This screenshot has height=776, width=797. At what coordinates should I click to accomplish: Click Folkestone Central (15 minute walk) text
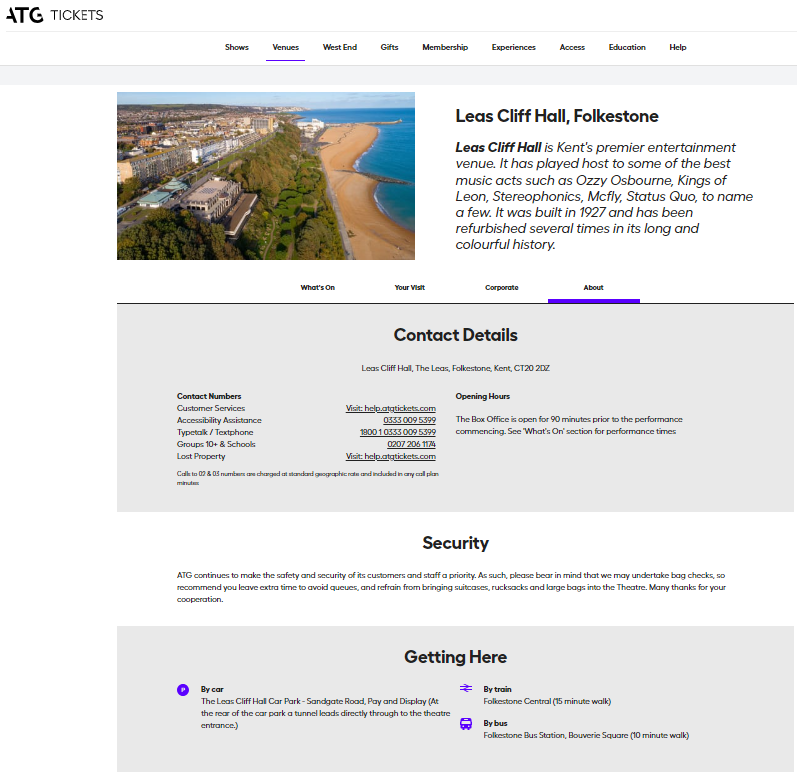point(547,702)
